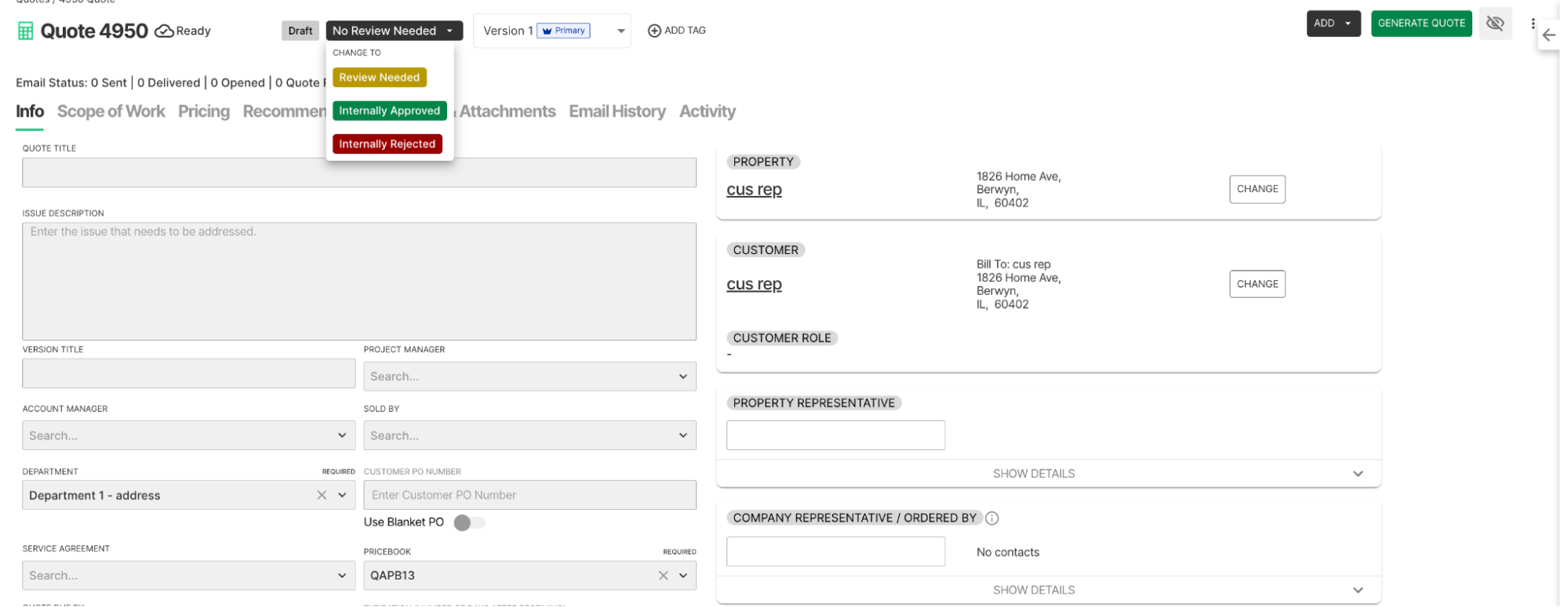Image resolution: width=1568 pixels, height=607 pixels.
Task: Click Change button in Customer card
Action: (x=1257, y=284)
